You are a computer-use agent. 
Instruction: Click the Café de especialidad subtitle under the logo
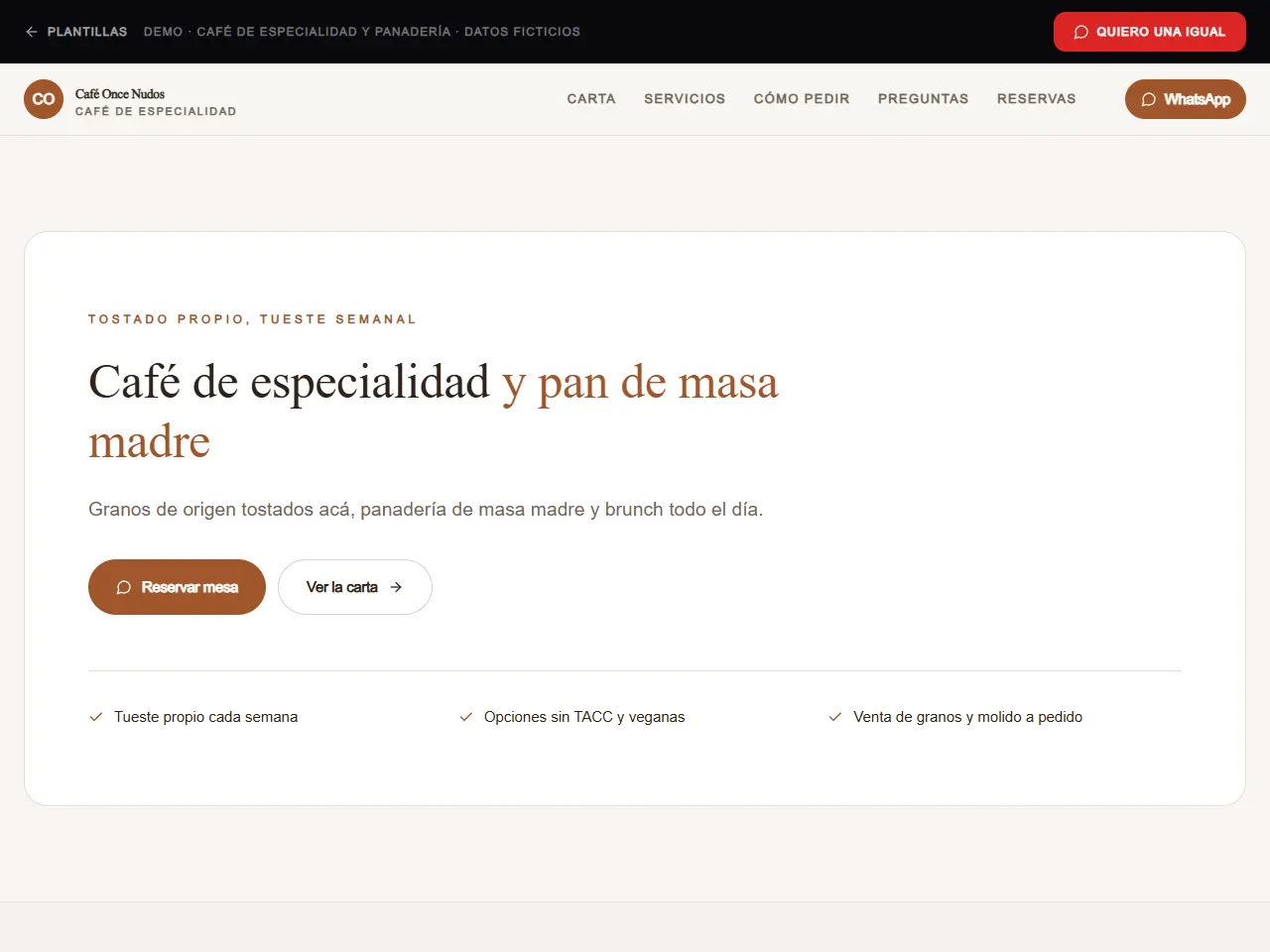(156, 111)
